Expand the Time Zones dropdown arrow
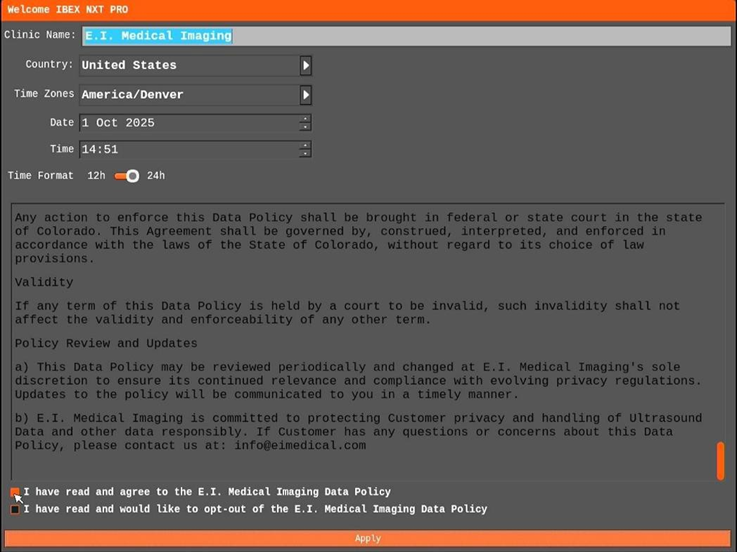Screen dimensions: 737x552 [306, 95]
